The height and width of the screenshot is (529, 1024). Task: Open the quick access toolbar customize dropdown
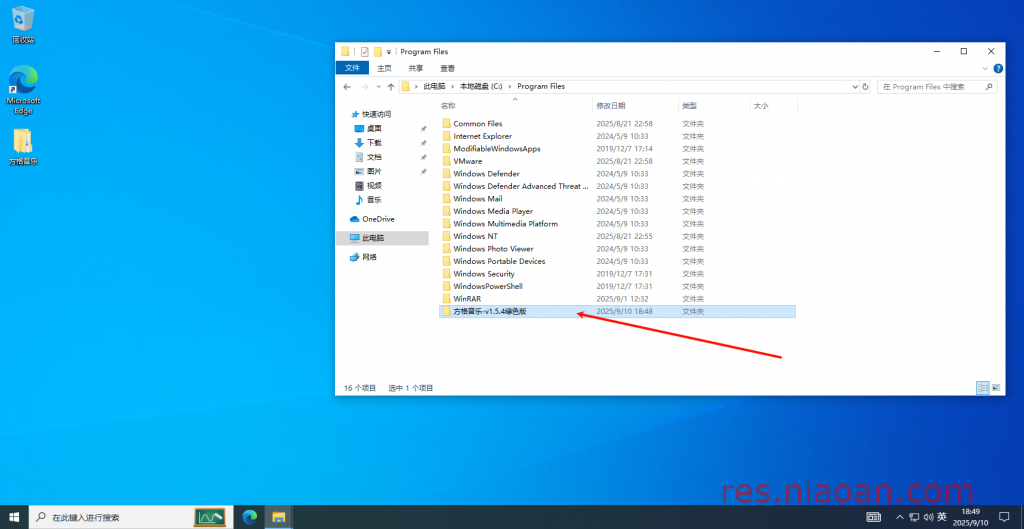tap(389, 52)
